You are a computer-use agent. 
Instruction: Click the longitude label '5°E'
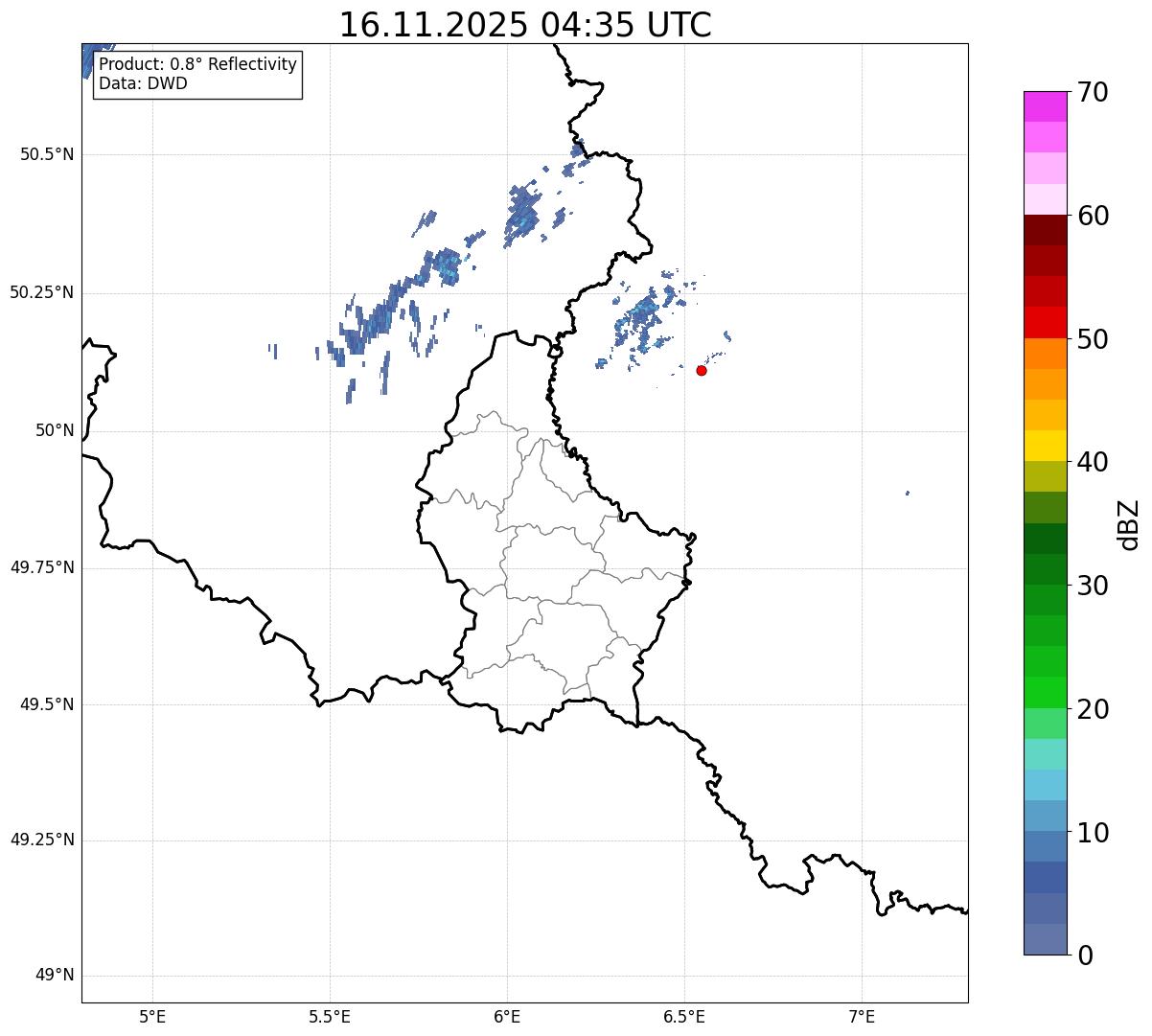(152, 1018)
